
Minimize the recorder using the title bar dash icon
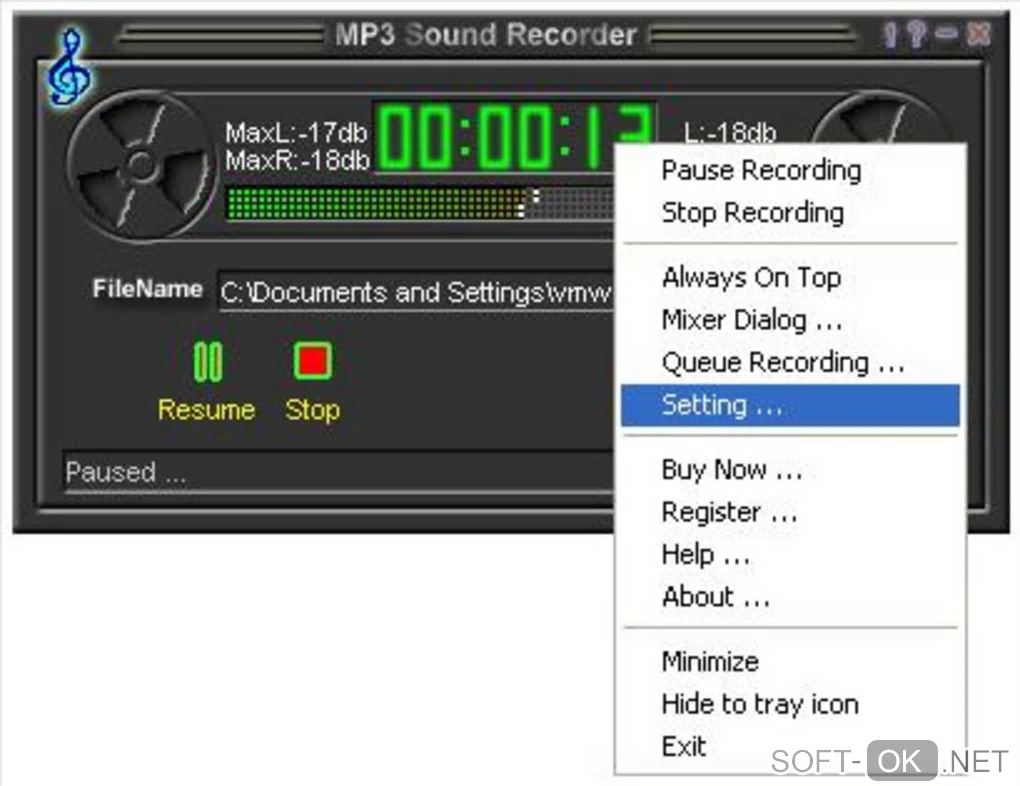[946, 33]
